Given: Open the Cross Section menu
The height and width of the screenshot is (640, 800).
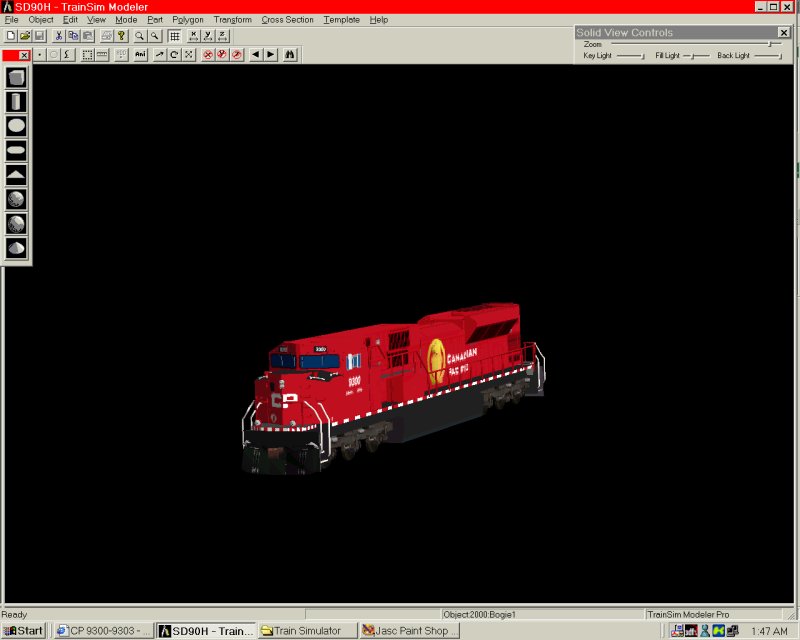Looking at the screenshot, I should click(287, 19).
